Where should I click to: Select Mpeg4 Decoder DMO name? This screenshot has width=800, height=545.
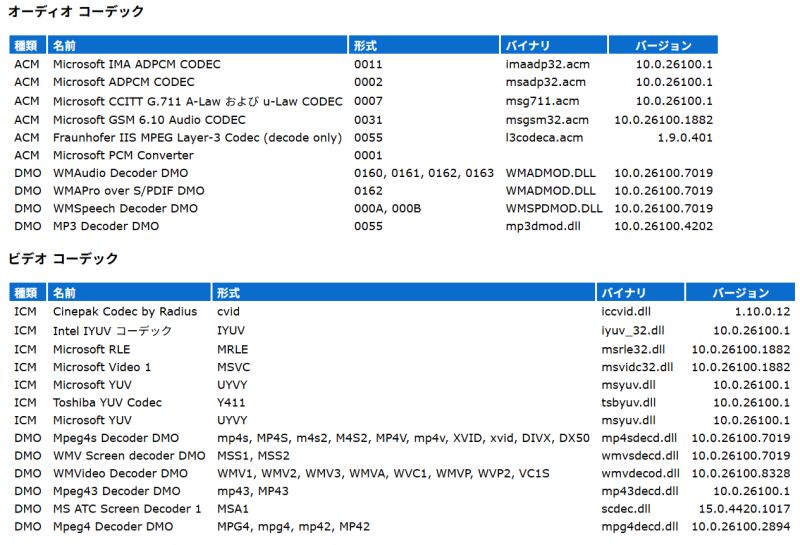(x=113, y=526)
